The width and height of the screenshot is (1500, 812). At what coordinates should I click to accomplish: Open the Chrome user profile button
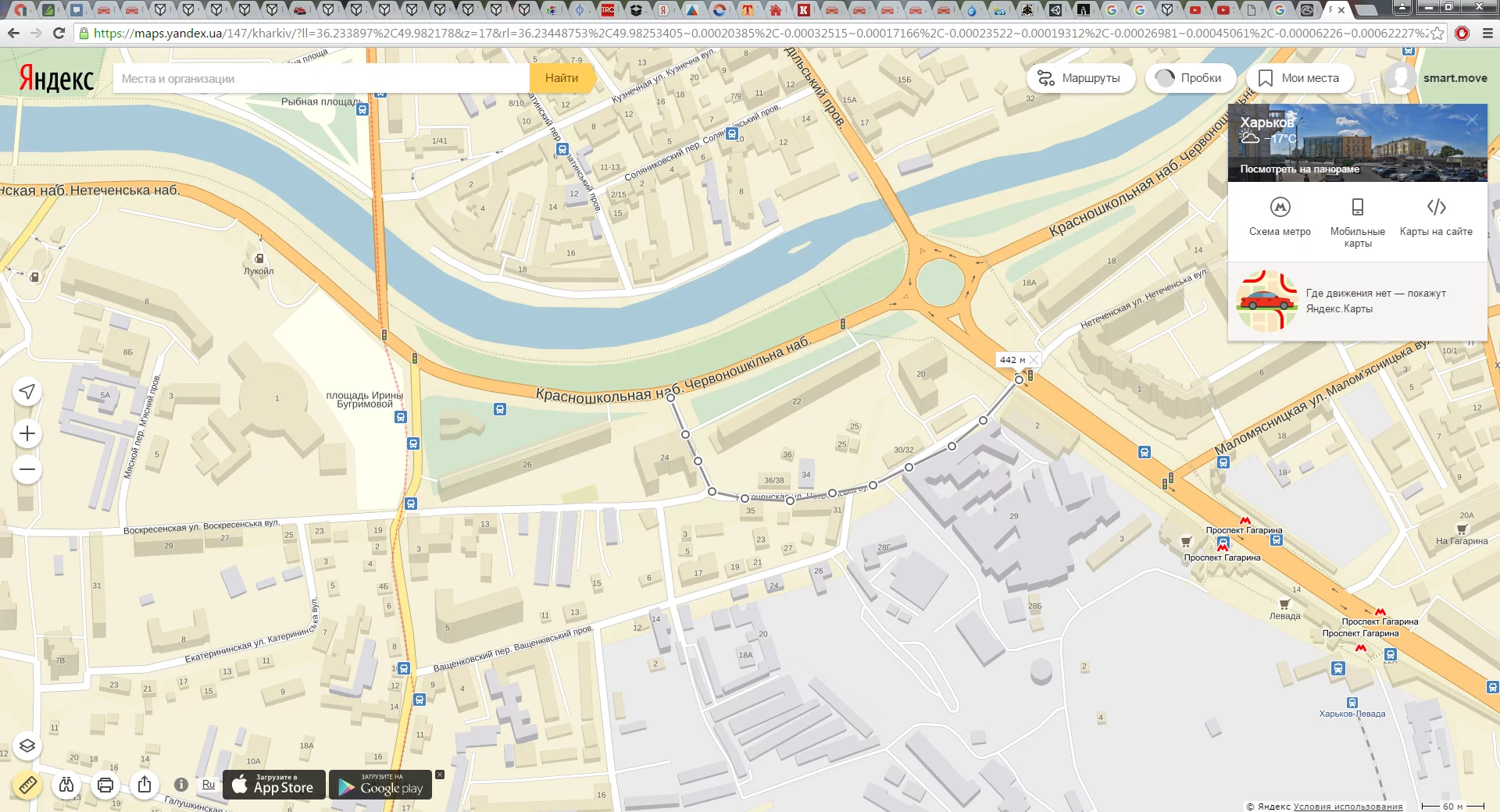point(1402,7)
